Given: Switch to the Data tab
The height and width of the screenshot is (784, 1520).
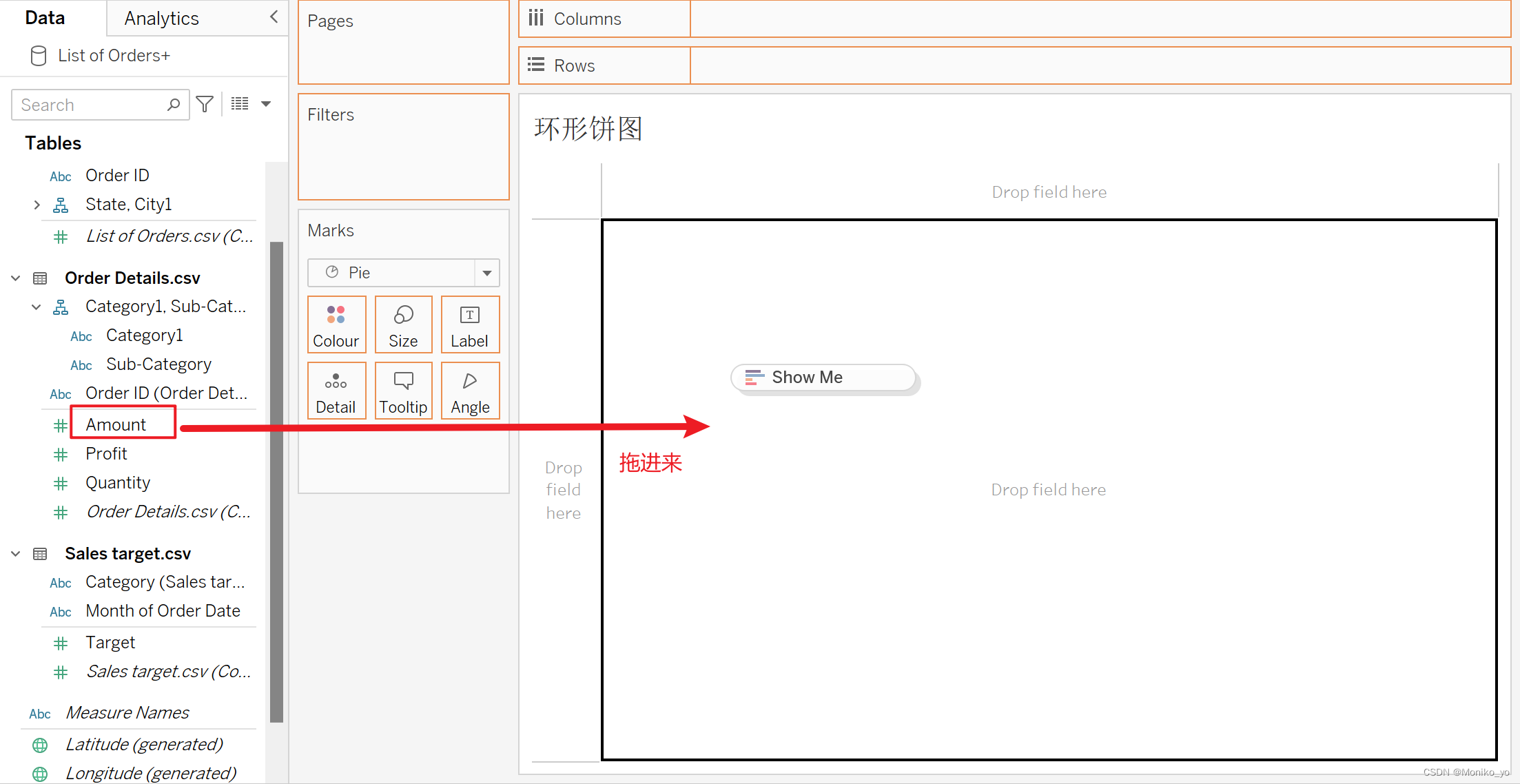Looking at the screenshot, I should coord(45,18).
